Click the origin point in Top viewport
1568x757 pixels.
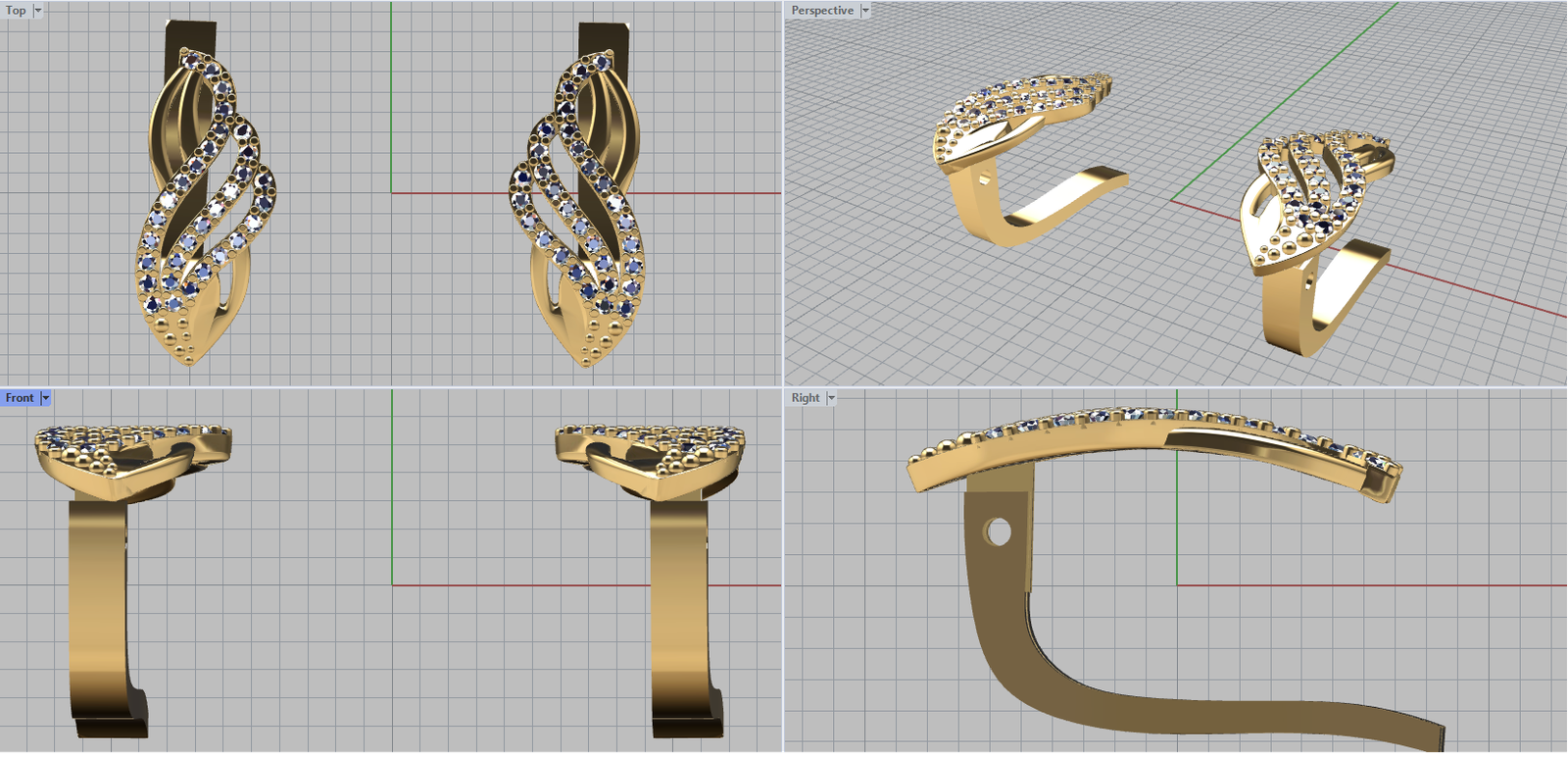tap(391, 193)
